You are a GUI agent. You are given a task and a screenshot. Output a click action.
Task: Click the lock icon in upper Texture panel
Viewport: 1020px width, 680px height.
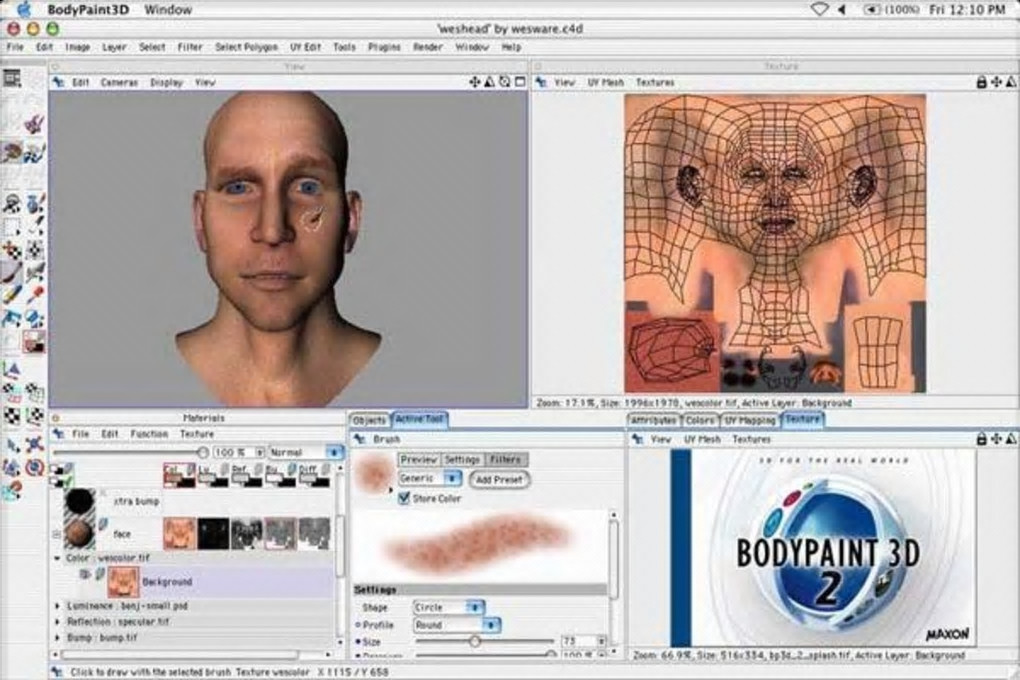coord(982,82)
